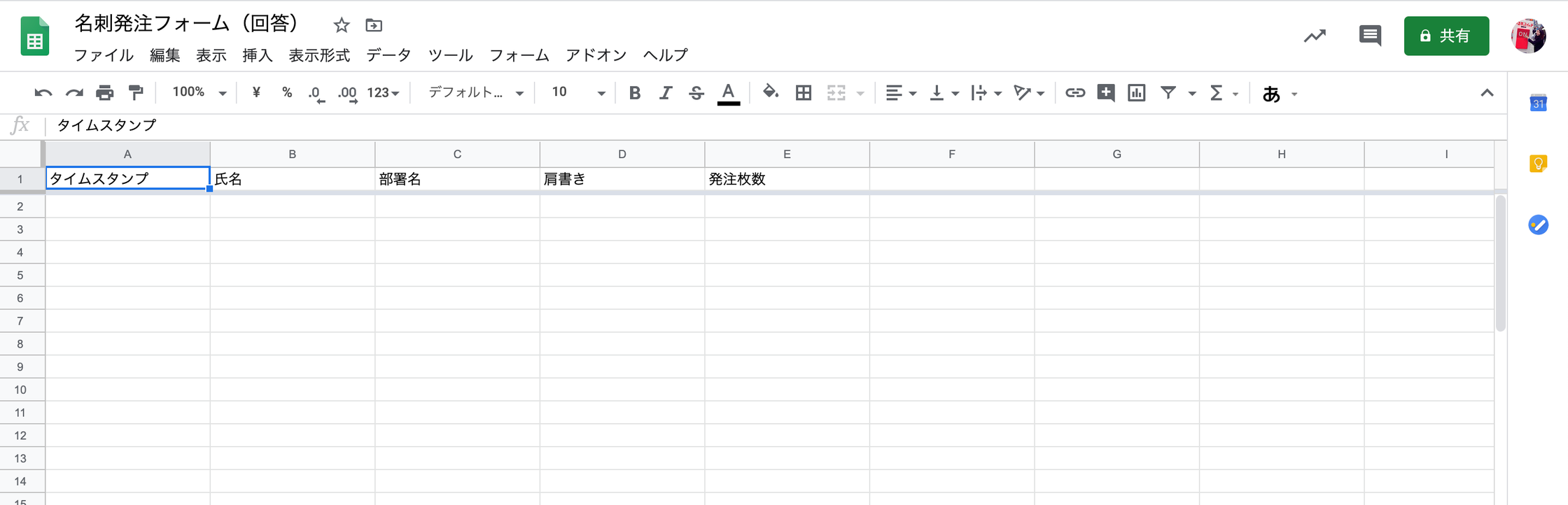Rename document title 名刺発注フォーム（回答）
The image size is (1568, 505).
pyautogui.click(x=187, y=24)
